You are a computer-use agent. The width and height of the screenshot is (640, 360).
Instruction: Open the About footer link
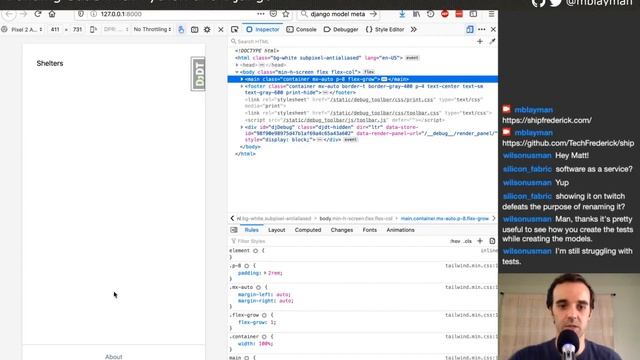113,356
